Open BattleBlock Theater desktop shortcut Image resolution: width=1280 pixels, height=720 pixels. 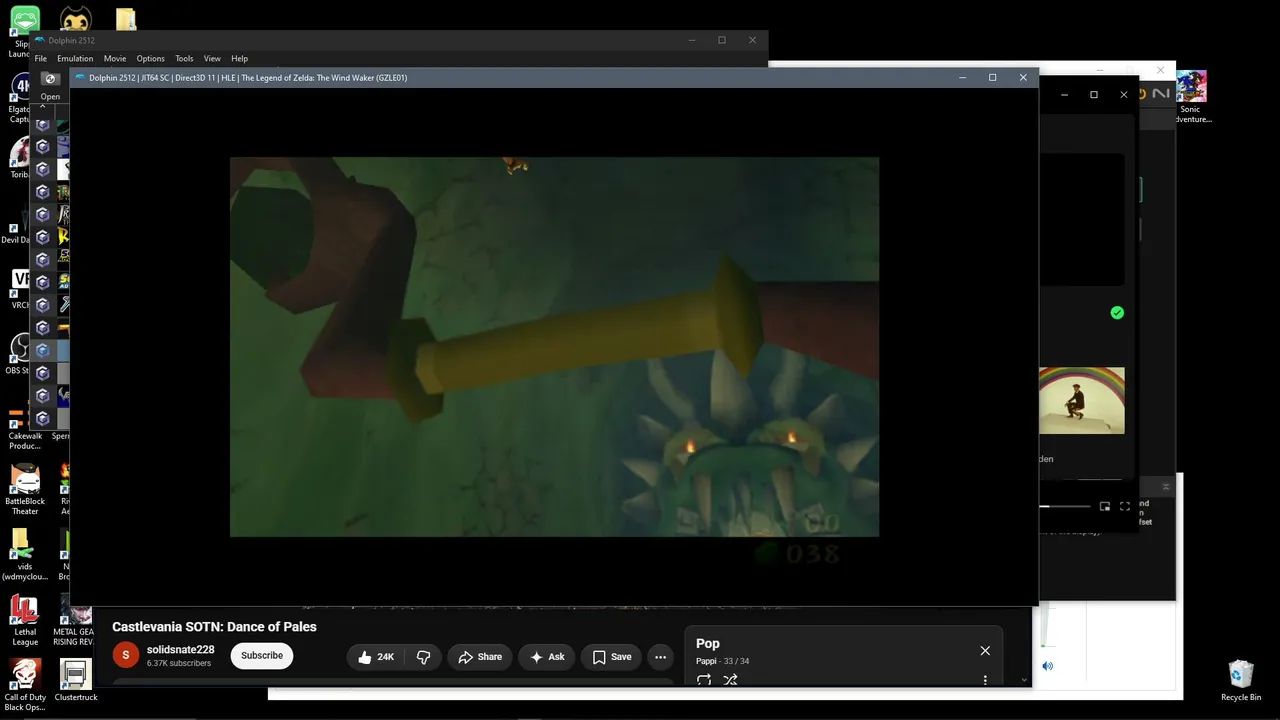[25, 490]
